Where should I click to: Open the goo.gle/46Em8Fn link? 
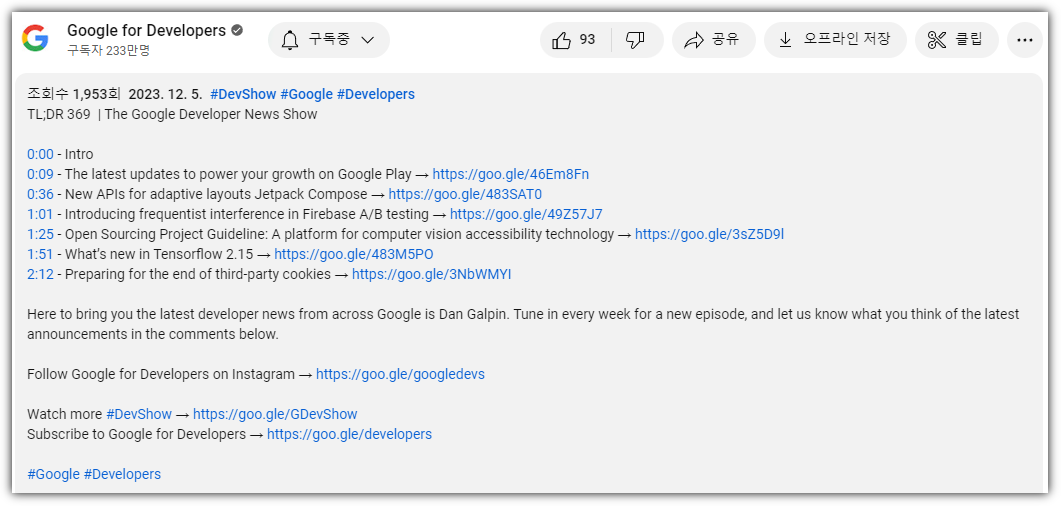(x=510, y=175)
